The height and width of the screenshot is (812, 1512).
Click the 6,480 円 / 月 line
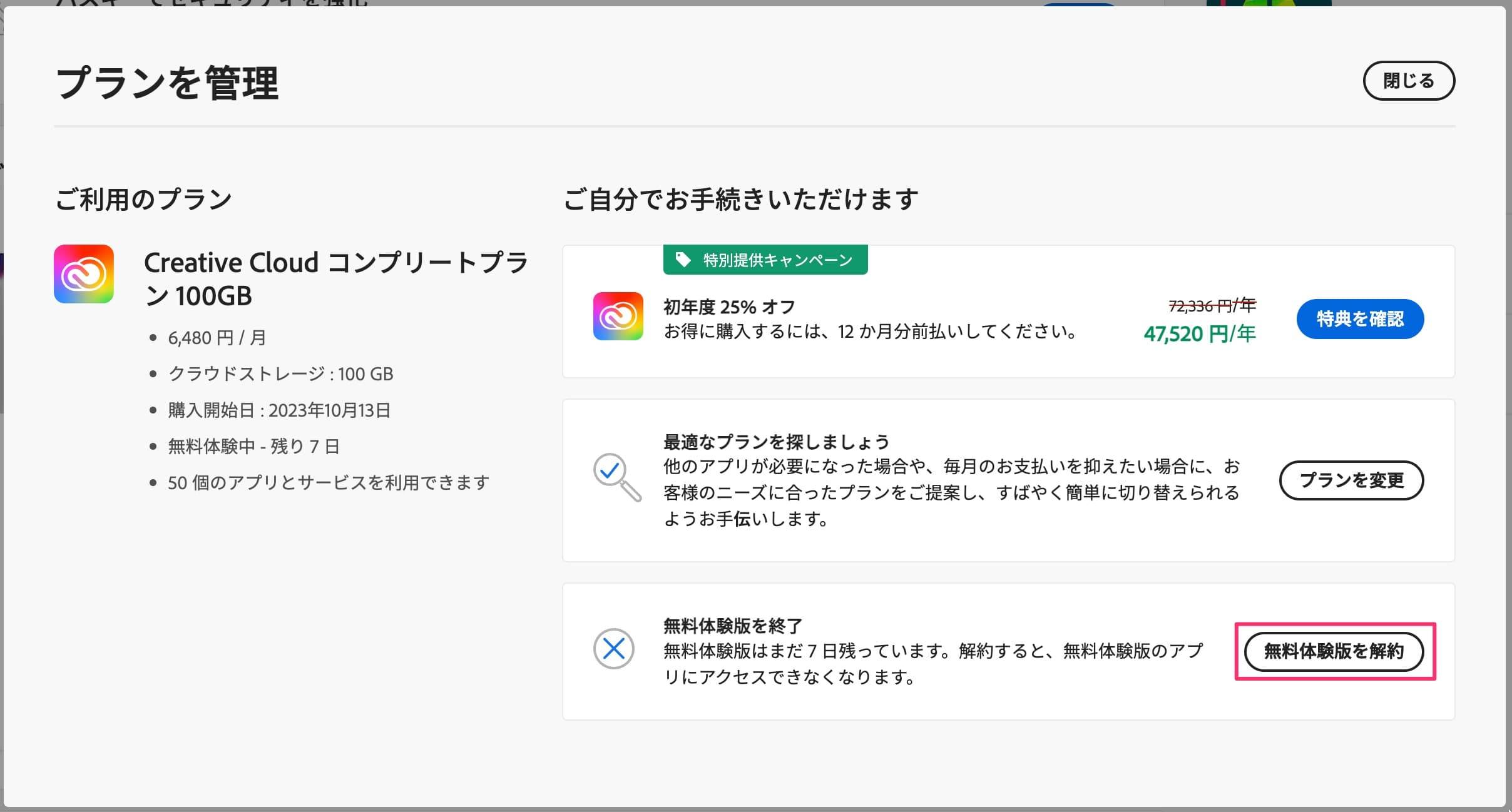217,338
